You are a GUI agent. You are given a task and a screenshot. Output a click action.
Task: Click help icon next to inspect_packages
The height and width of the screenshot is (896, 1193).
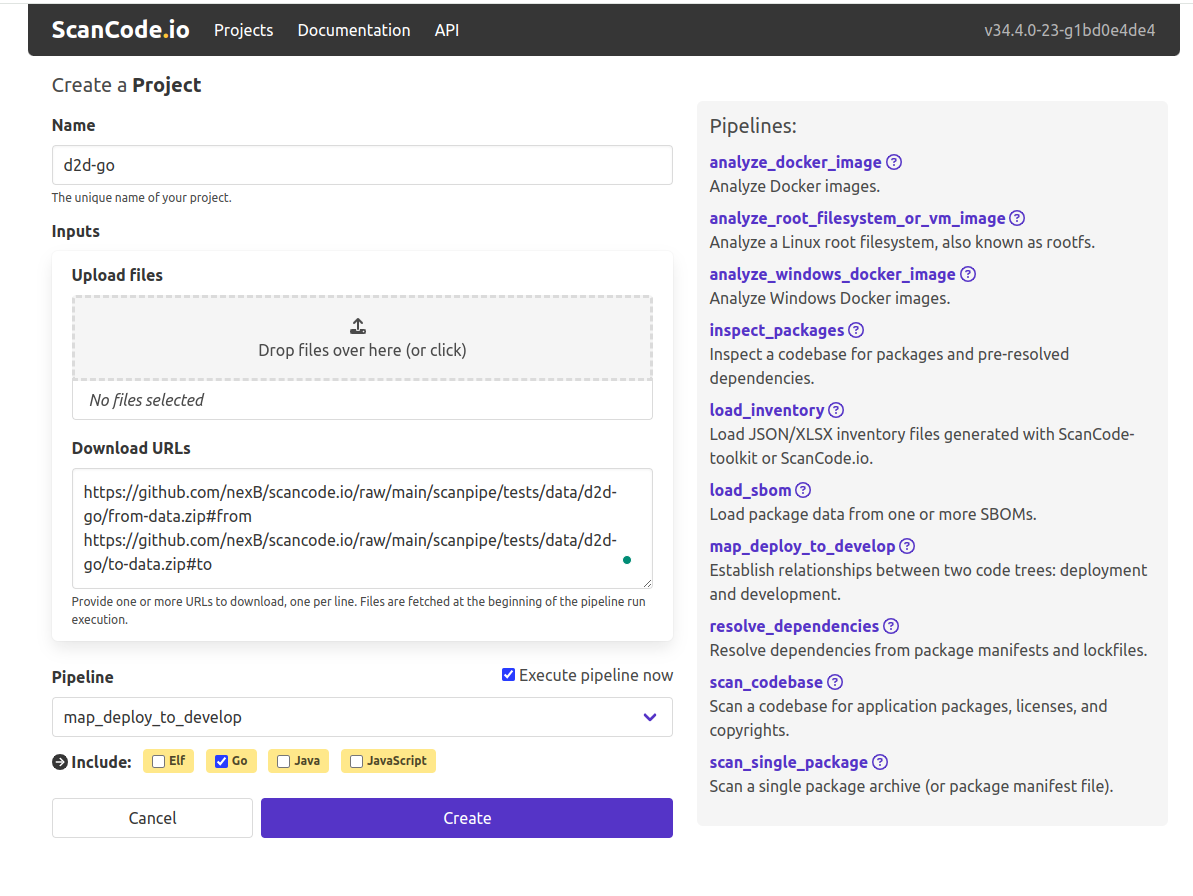tap(856, 330)
